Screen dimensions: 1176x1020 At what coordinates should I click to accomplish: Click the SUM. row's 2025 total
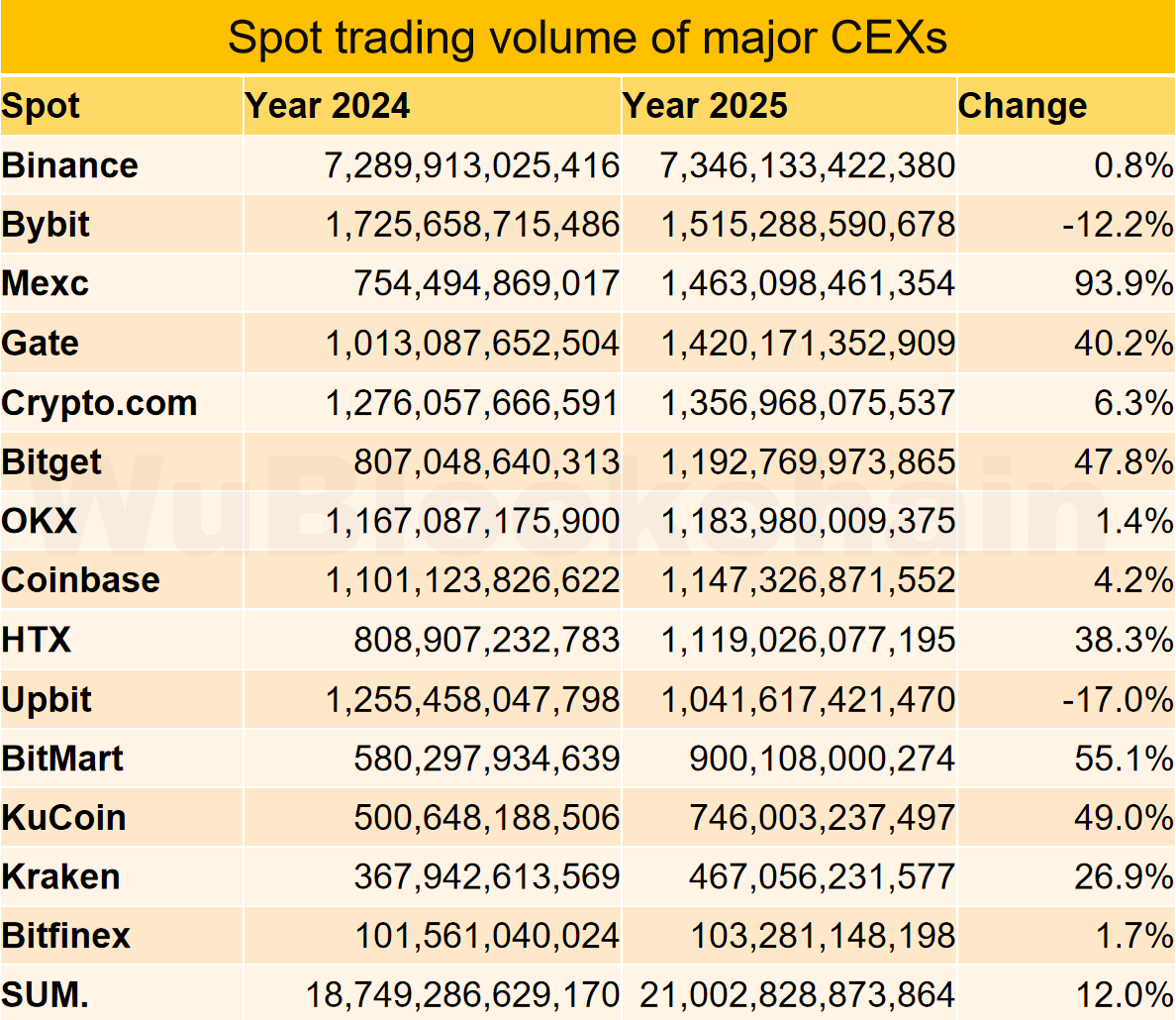(x=798, y=994)
